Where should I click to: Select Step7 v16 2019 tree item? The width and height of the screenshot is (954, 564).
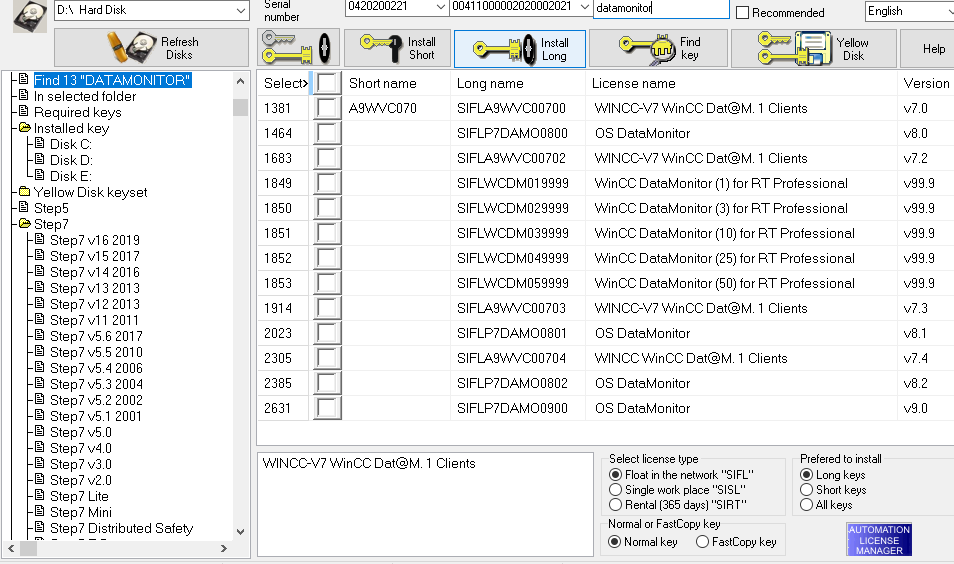point(95,240)
